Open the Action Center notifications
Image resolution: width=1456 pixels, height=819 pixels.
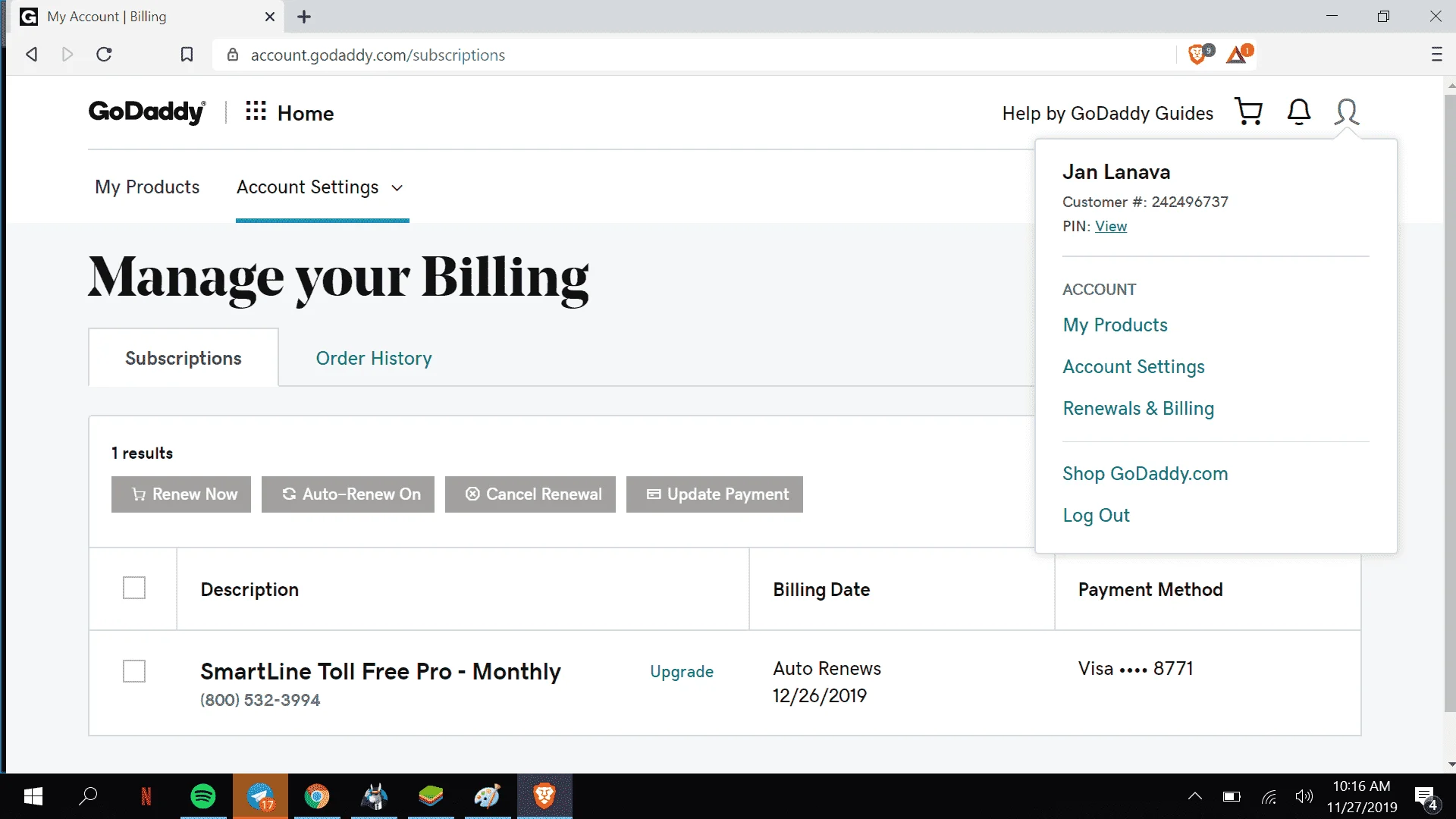1427,797
